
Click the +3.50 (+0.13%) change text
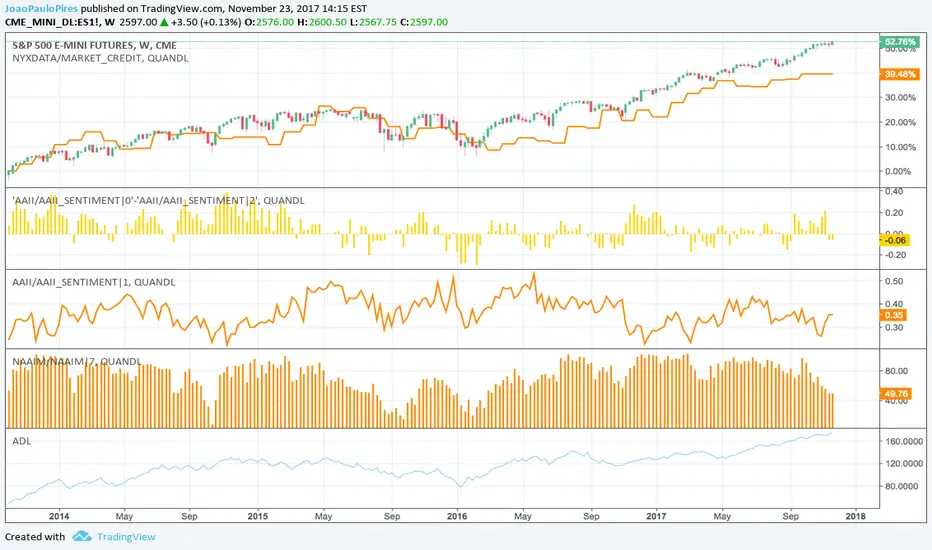[206, 22]
